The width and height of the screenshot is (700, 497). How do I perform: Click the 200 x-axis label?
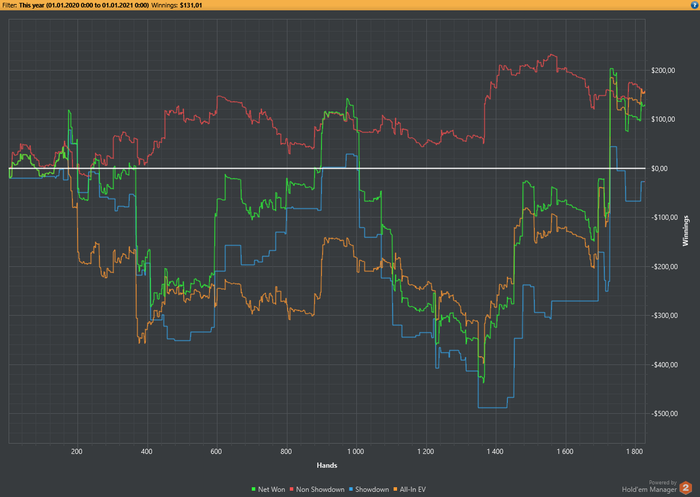coord(77,451)
